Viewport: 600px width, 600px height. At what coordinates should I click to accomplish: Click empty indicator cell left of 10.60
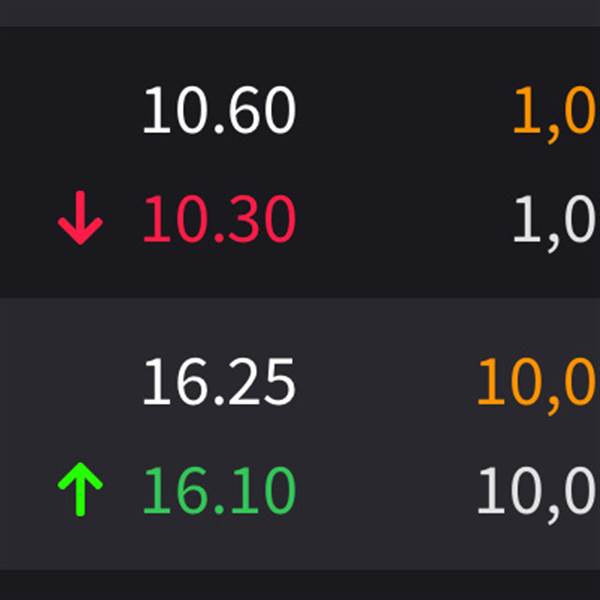81,111
